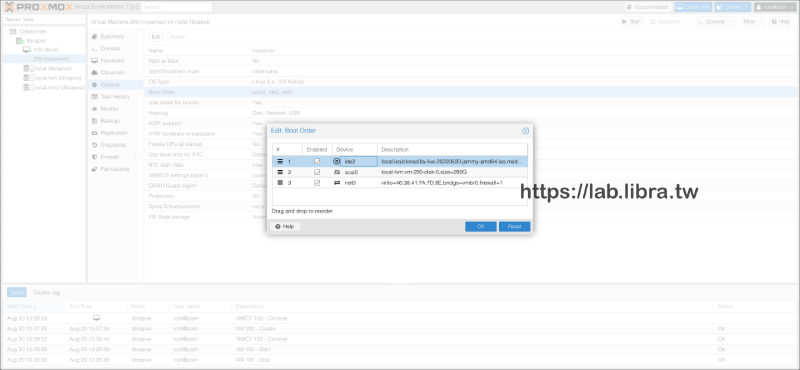The width and height of the screenshot is (800, 370).
Task: Click the hard disk icon beside scsi0
Action: pyautogui.click(x=337, y=172)
